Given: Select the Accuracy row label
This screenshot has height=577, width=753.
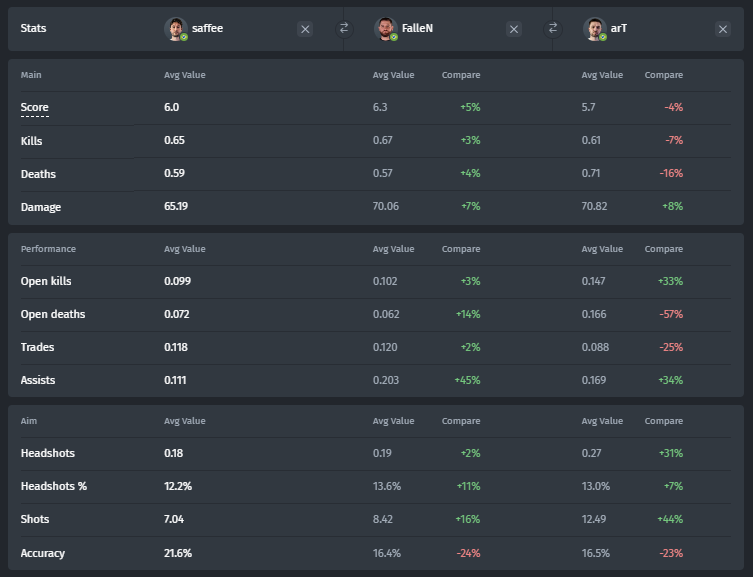Looking at the screenshot, I should [42, 553].
